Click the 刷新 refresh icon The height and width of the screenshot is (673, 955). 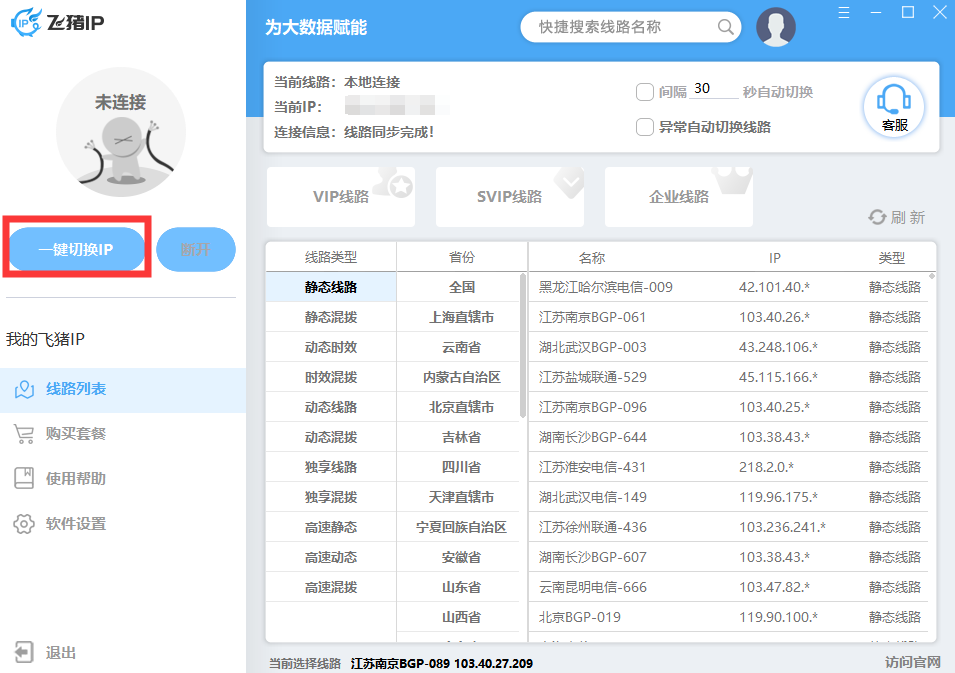point(877,217)
